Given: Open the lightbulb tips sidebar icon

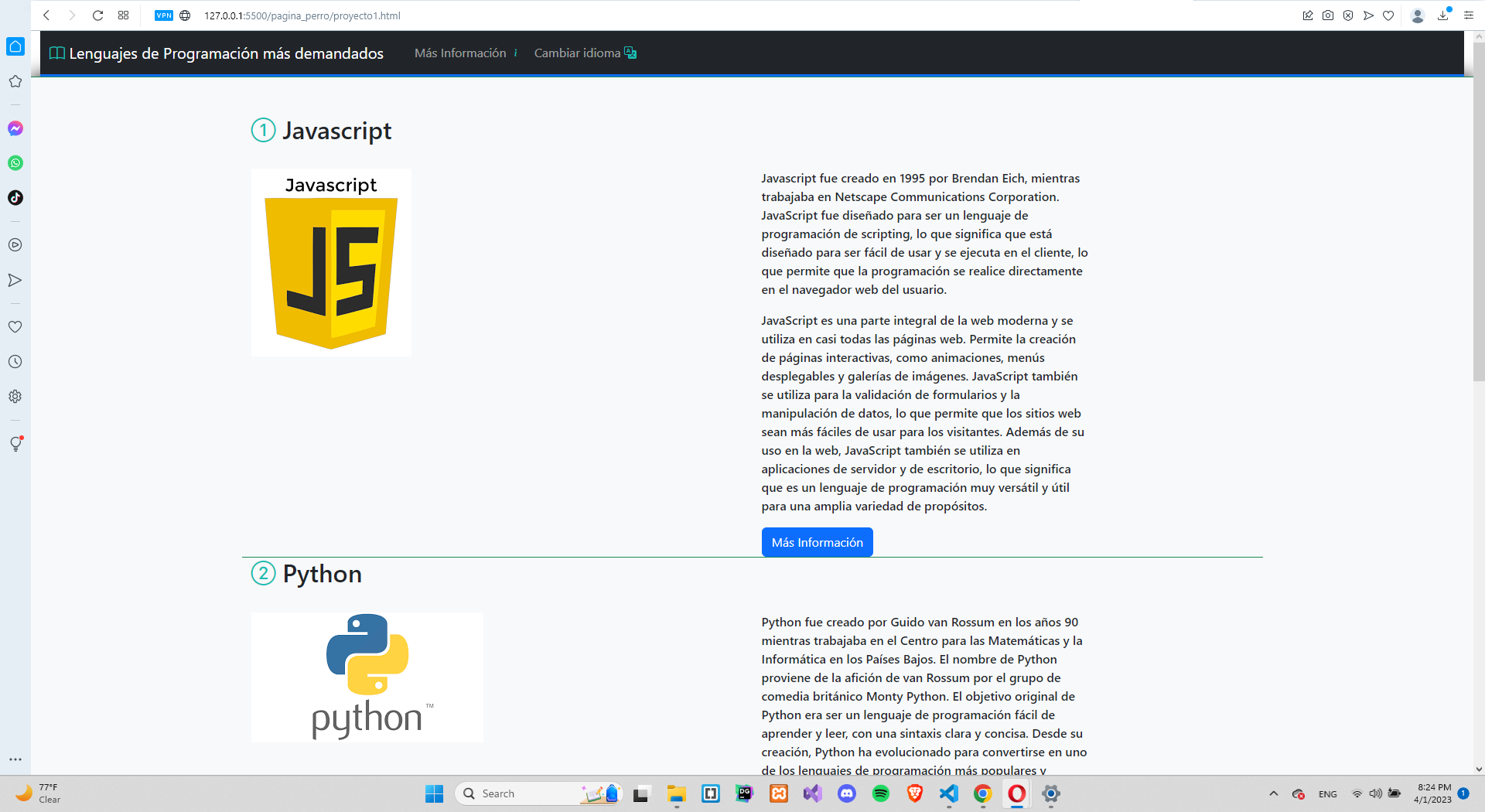Looking at the screenshot, I should [15, 444].
